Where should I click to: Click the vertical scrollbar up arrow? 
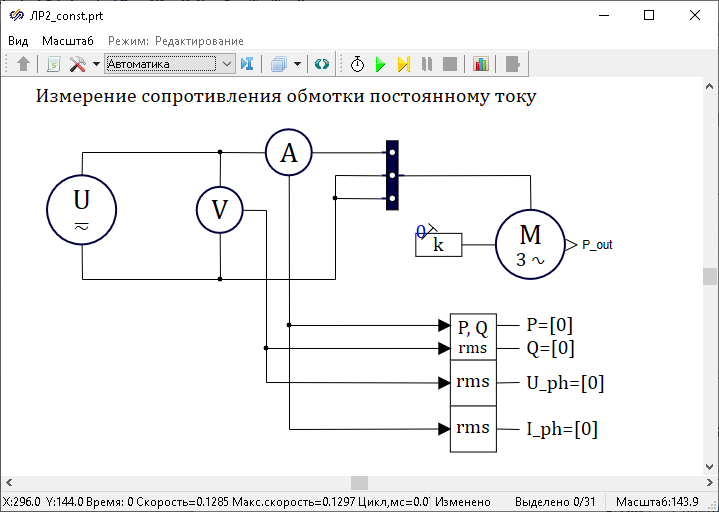click(709, 86)
